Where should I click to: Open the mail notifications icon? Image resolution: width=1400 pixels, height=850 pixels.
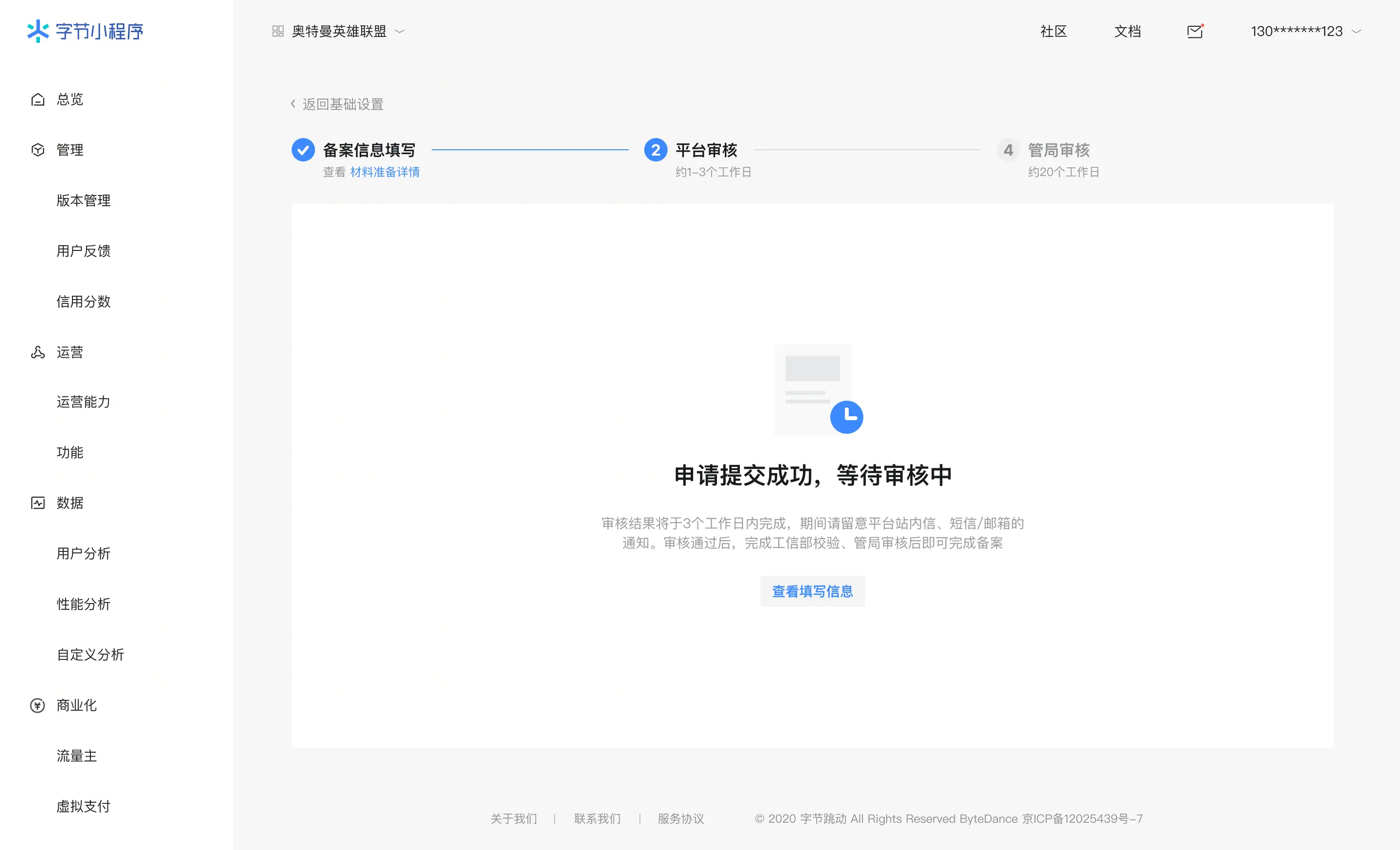(1195, 31)
